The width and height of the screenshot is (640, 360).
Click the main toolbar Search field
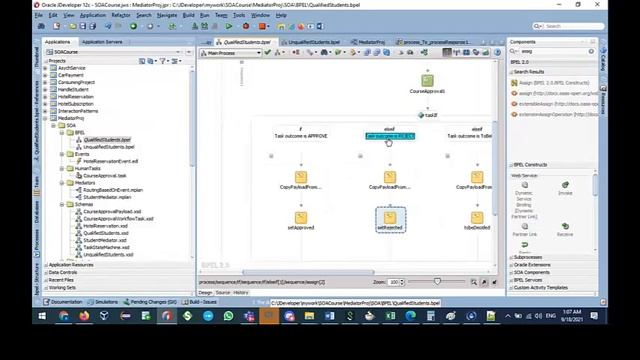[569, 26]
